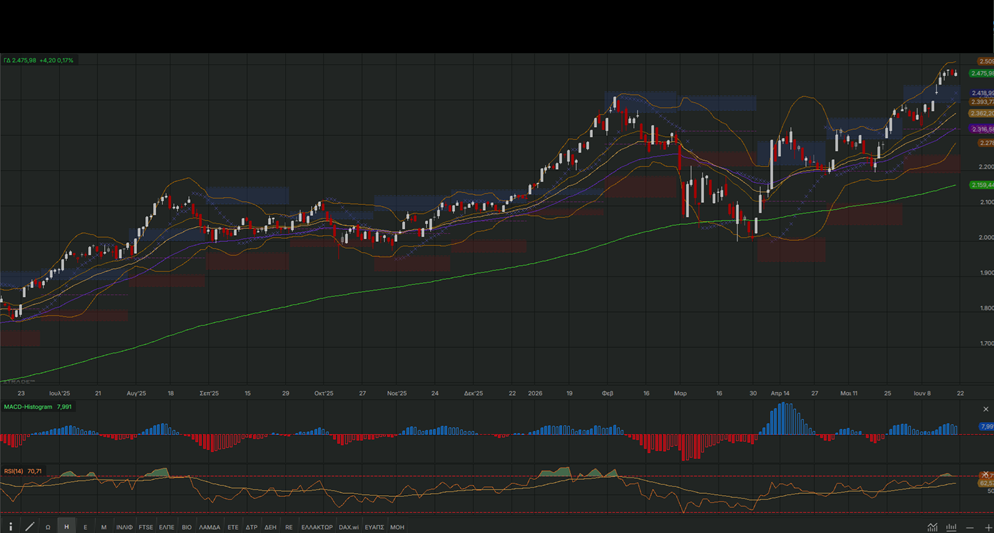Load the ΕΤΕ symbol chart
Screen dimensions: 994x533
233,527
